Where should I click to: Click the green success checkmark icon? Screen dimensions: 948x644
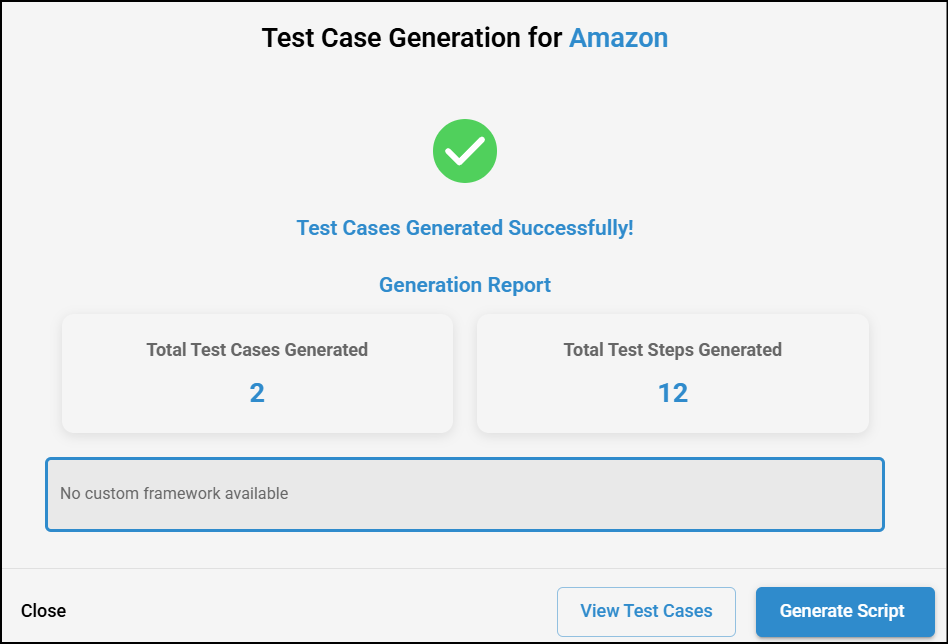click(x=465, y=150)
